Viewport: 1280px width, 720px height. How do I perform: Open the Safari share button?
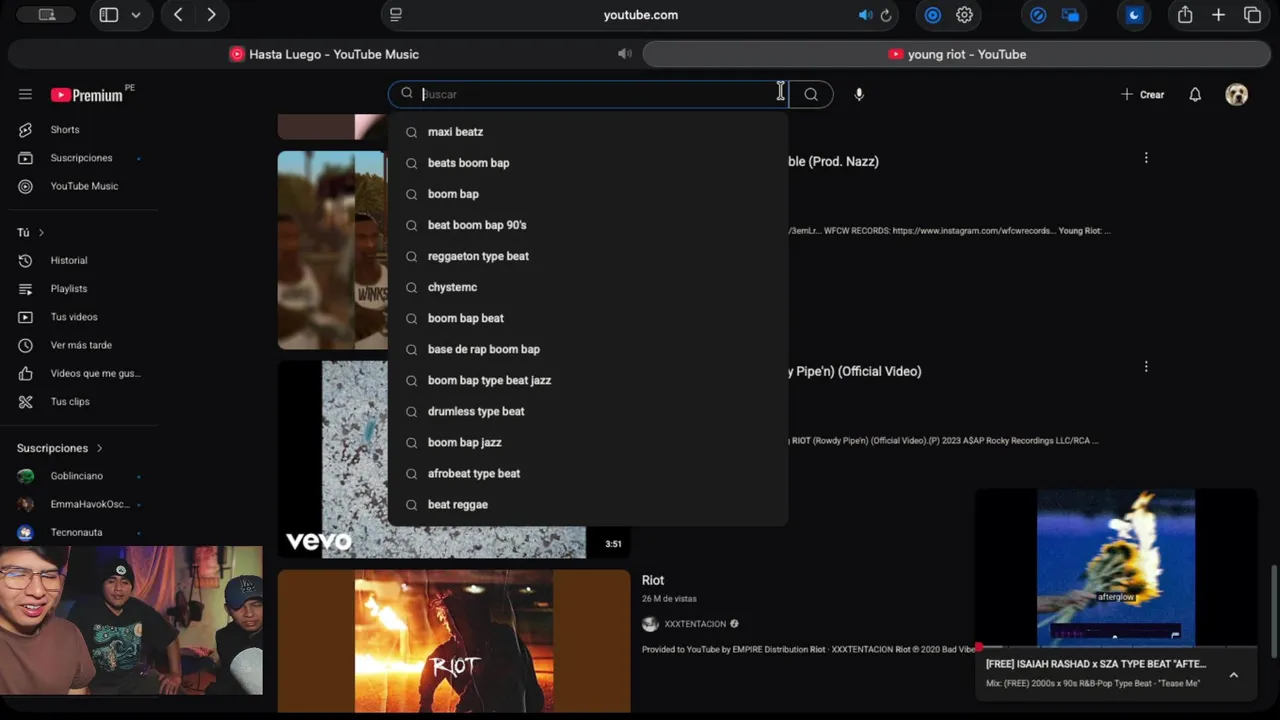pos(1185,15)
